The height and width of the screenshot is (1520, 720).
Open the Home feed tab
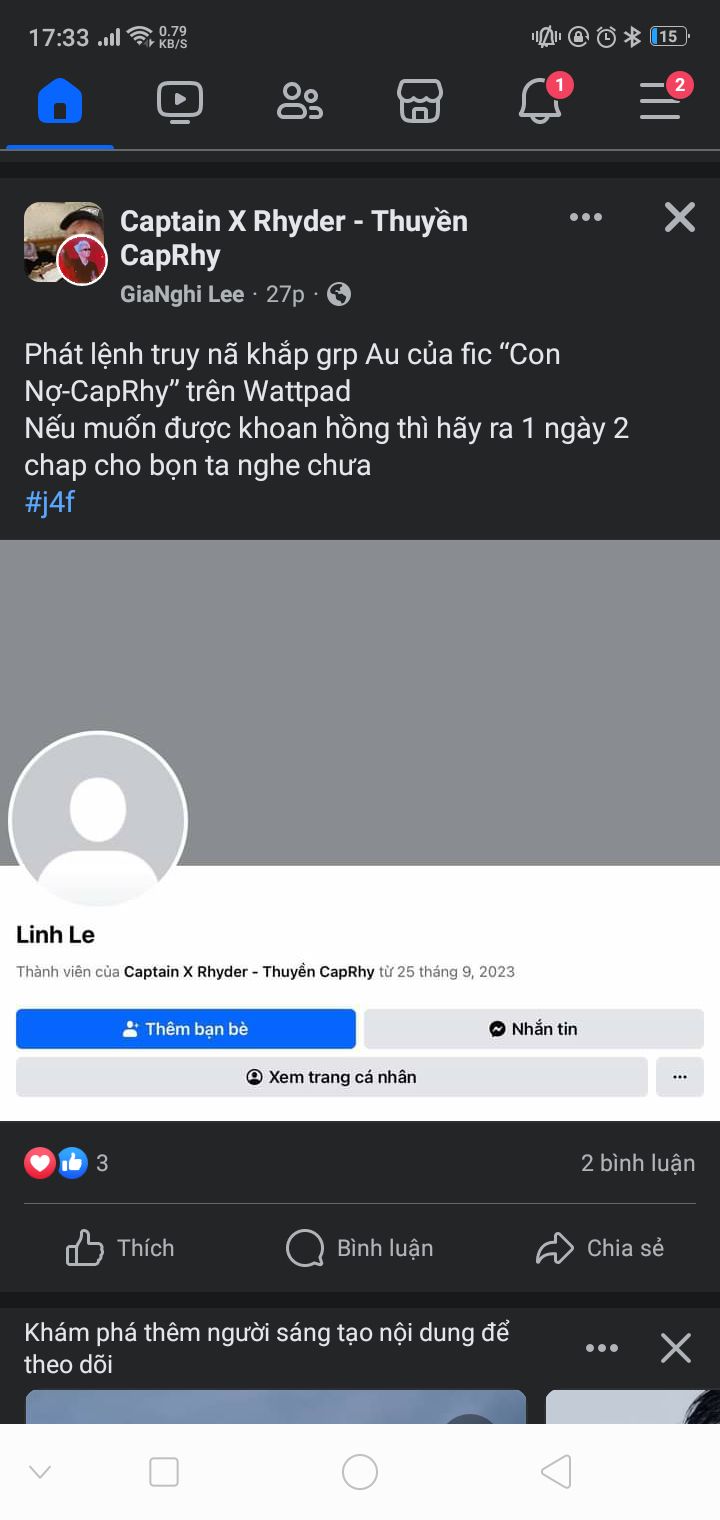60,101
